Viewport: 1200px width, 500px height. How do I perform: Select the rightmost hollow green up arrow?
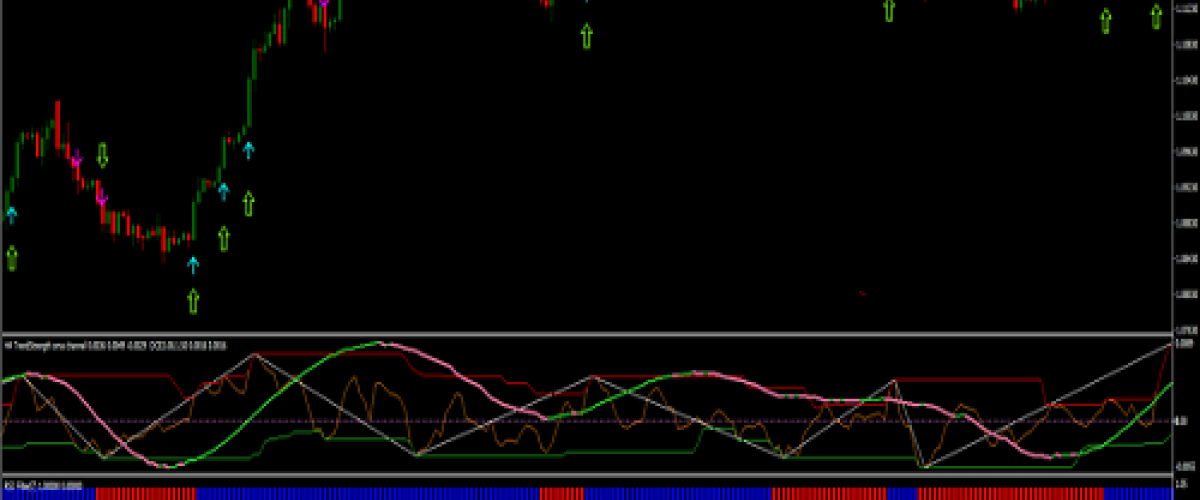[x=1157, y=16]
